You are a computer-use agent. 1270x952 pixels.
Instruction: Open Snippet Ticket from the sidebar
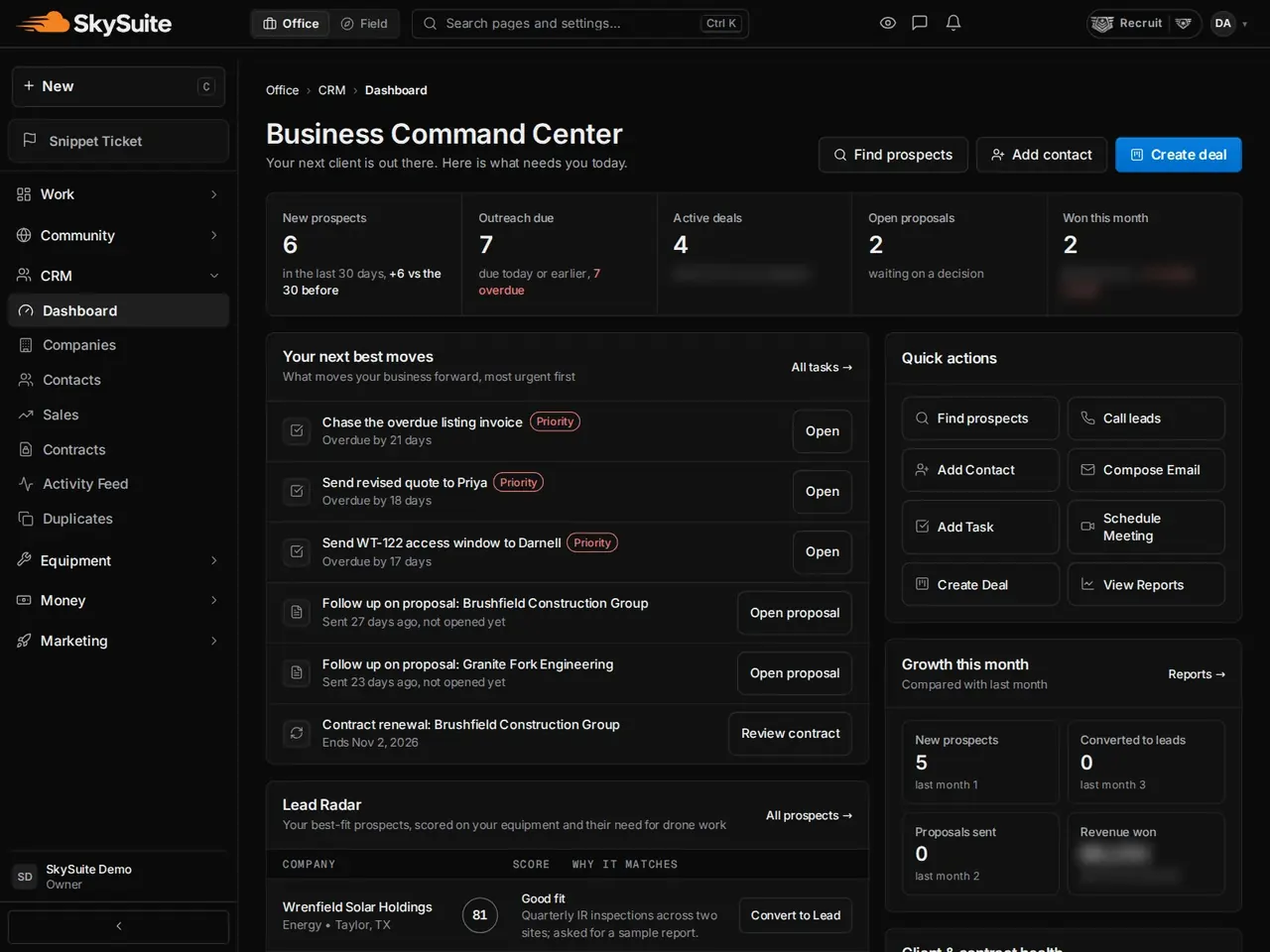pos(118,141)
